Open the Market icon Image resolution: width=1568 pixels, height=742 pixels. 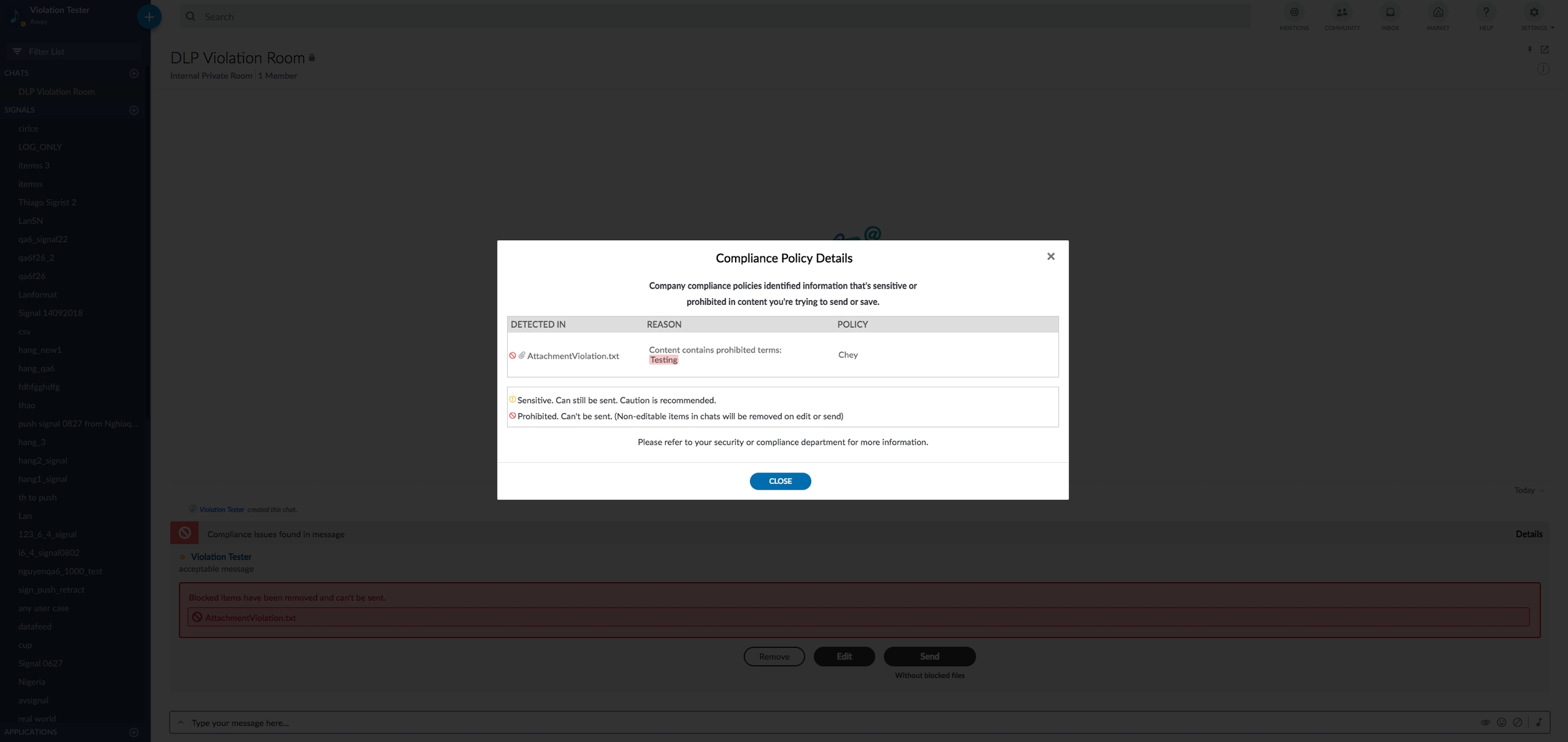[1437, 12]
